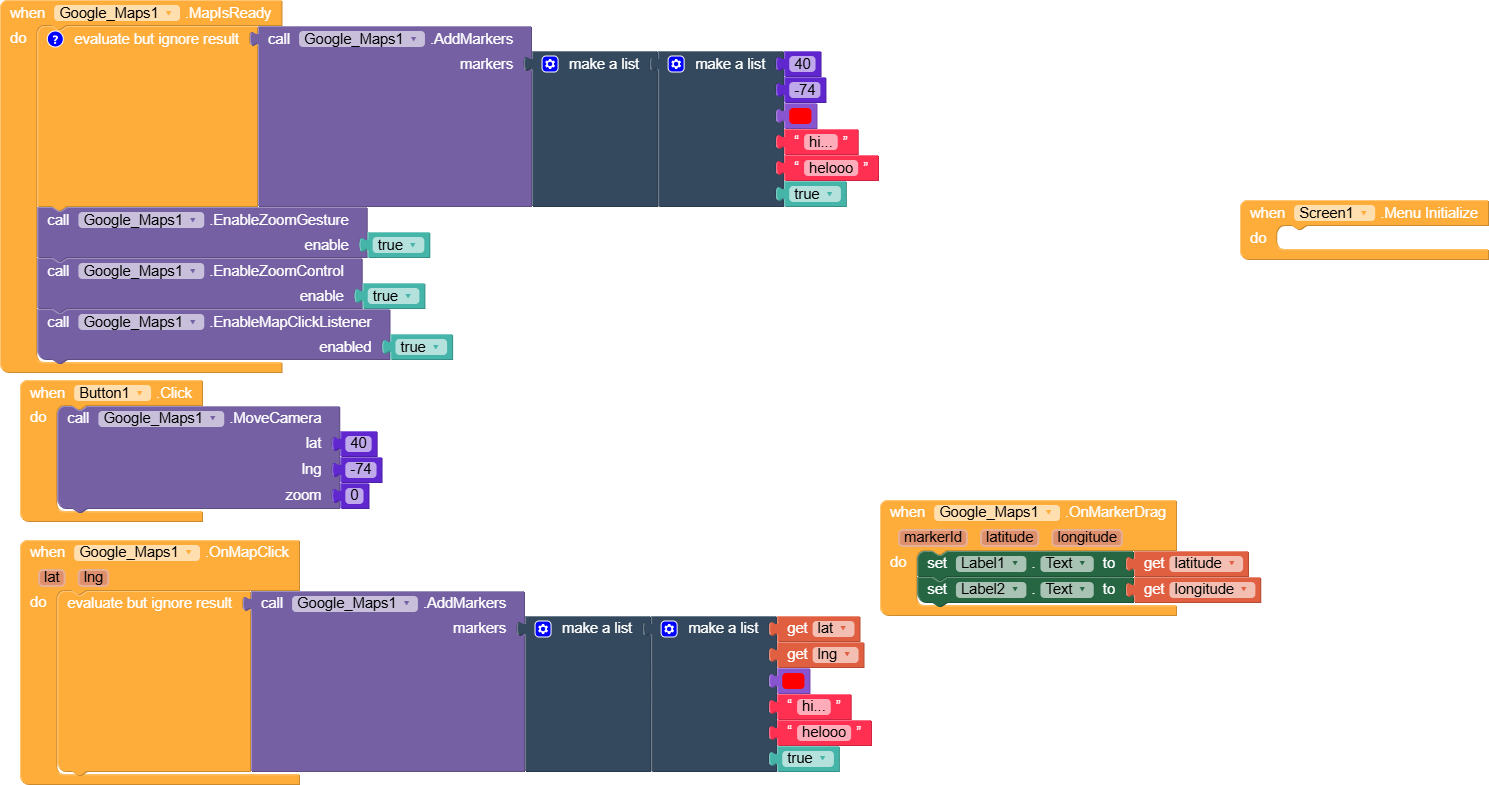Click the red color swatch in OnMapClick
1489x785 pixels.
pyautogui.click(x=793, y=681)
